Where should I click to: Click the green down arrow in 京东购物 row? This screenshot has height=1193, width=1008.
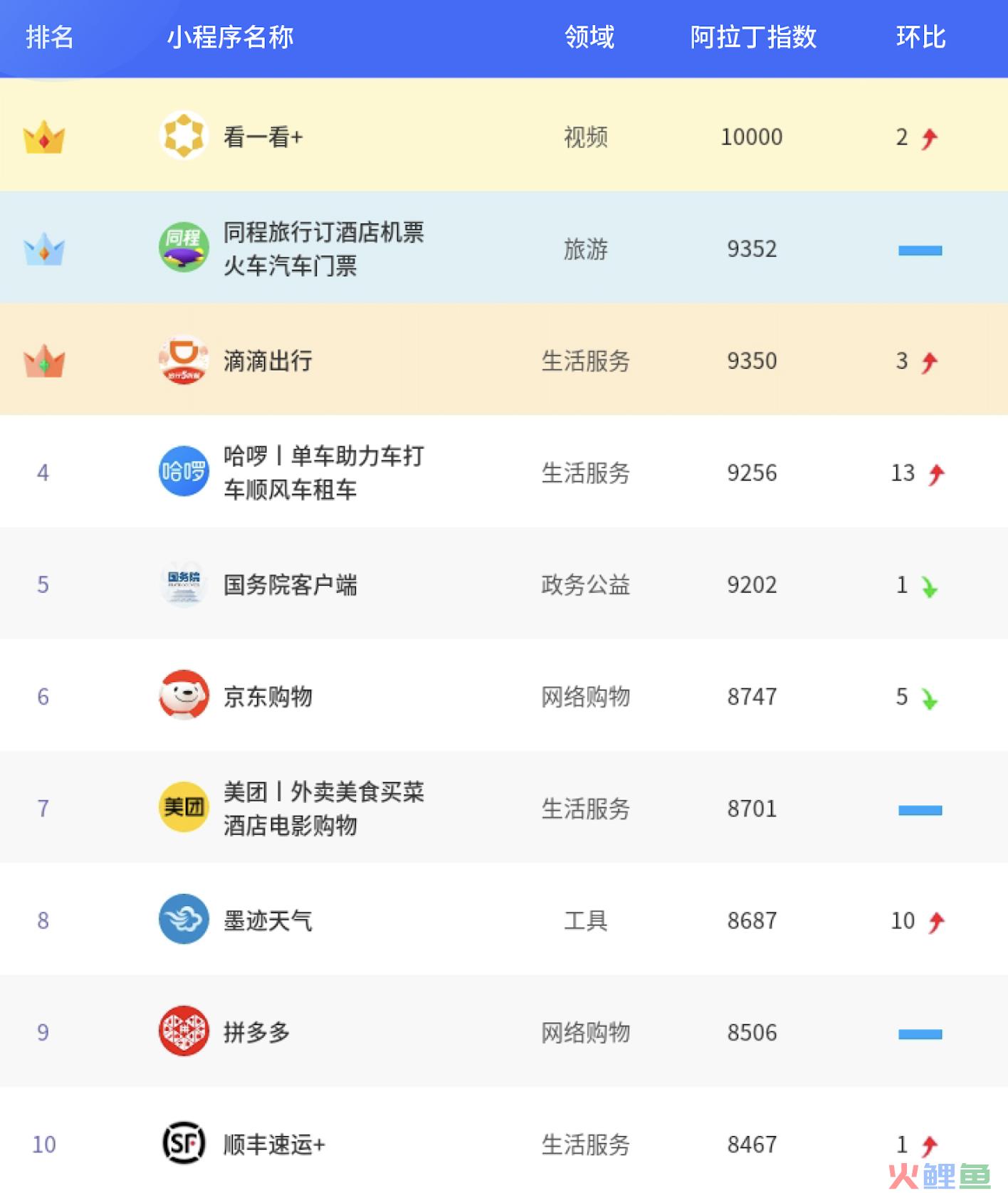(x=929, y=698)
